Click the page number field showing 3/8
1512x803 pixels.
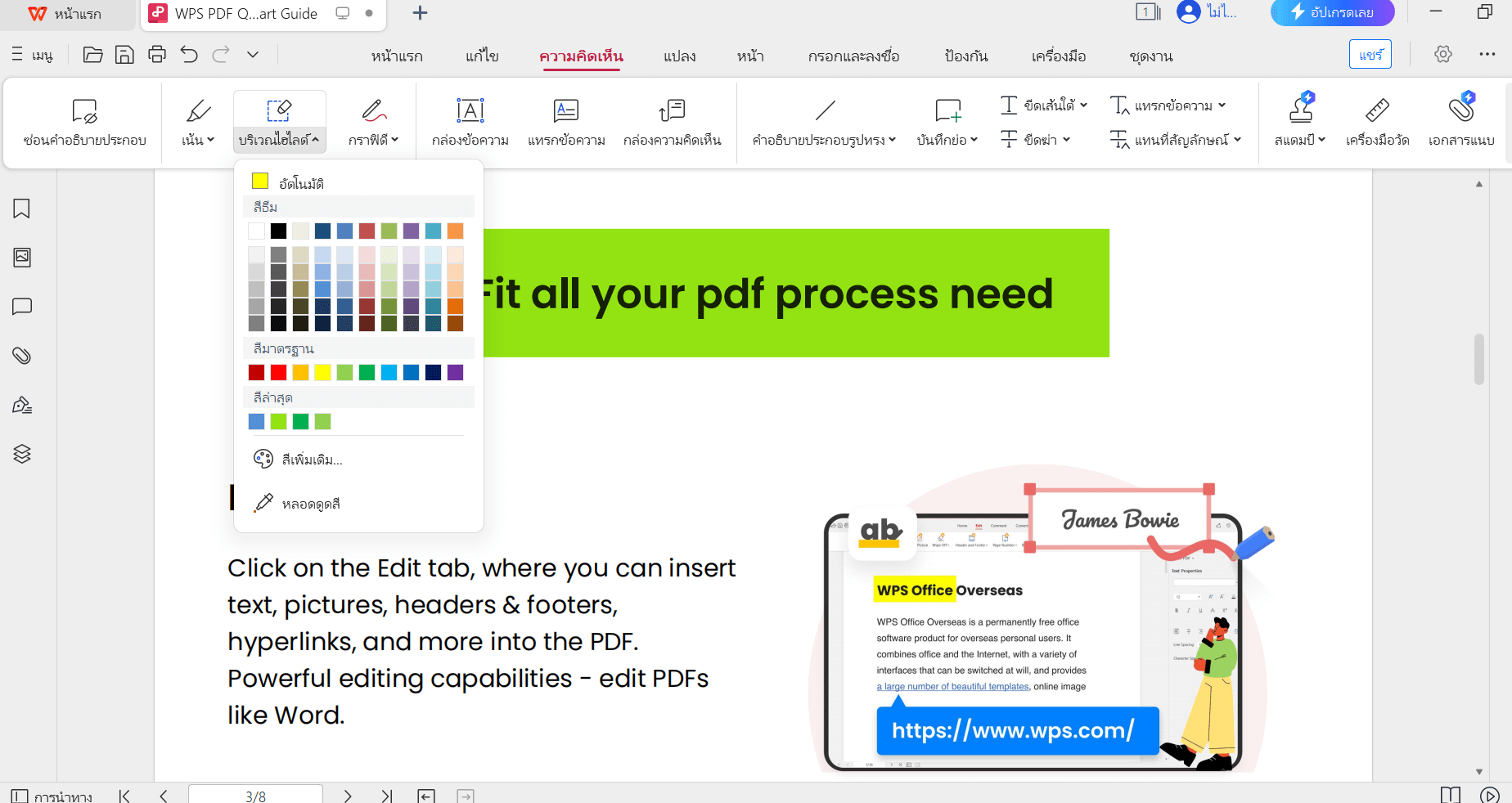click(x=255, y=796)
